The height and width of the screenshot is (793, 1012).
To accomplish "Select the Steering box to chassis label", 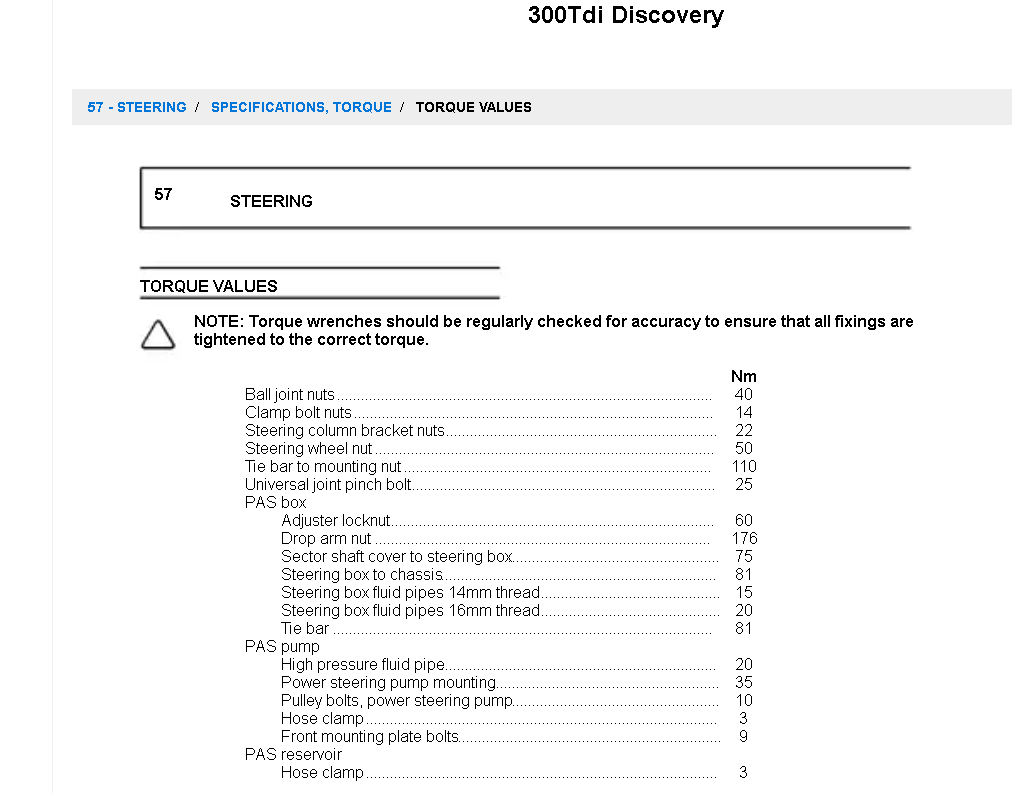I will (x=362, y=575).
